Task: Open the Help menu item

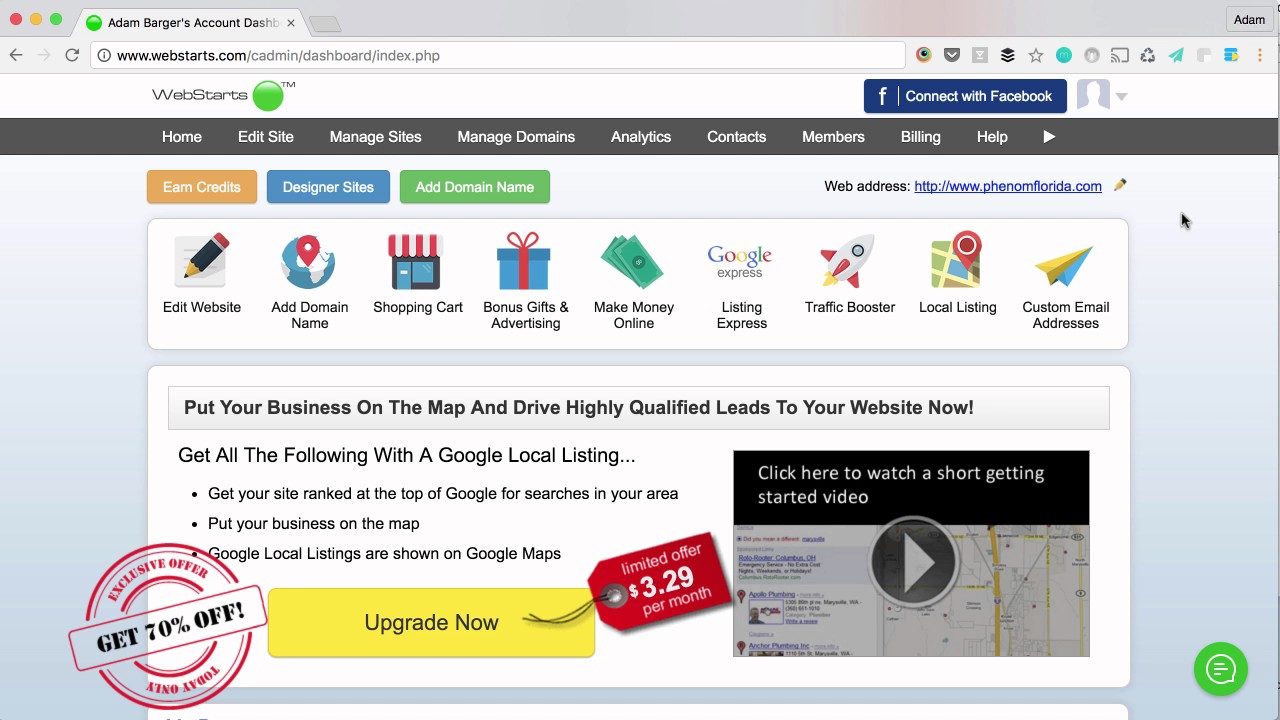Action: 992,137
